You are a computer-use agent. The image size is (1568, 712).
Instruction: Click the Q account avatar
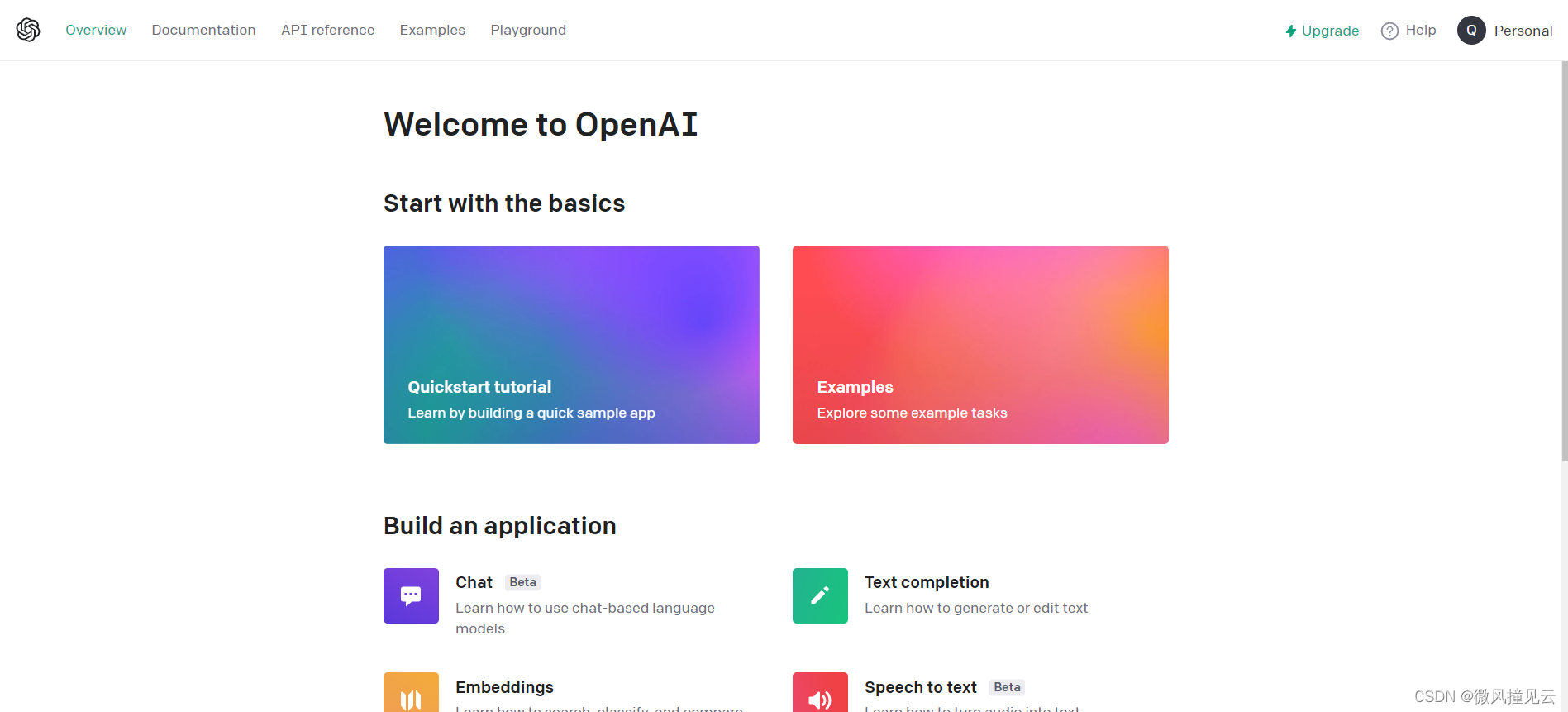[x=1471, y=31]
